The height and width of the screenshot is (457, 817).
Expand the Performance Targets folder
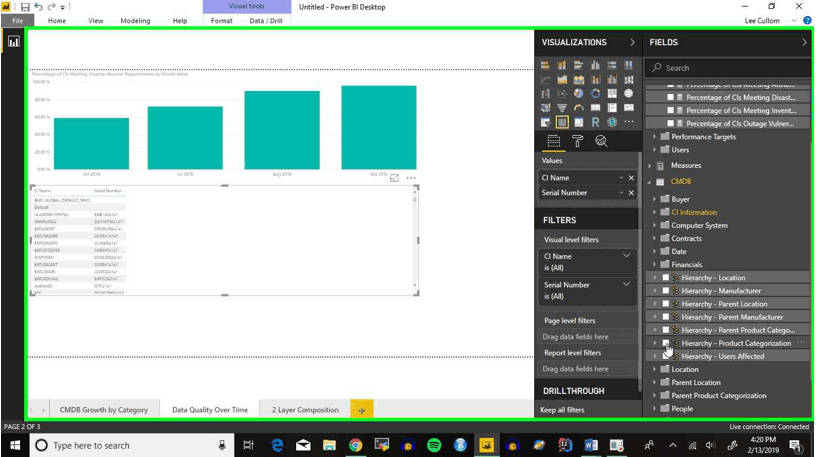[x=654, y=137]
